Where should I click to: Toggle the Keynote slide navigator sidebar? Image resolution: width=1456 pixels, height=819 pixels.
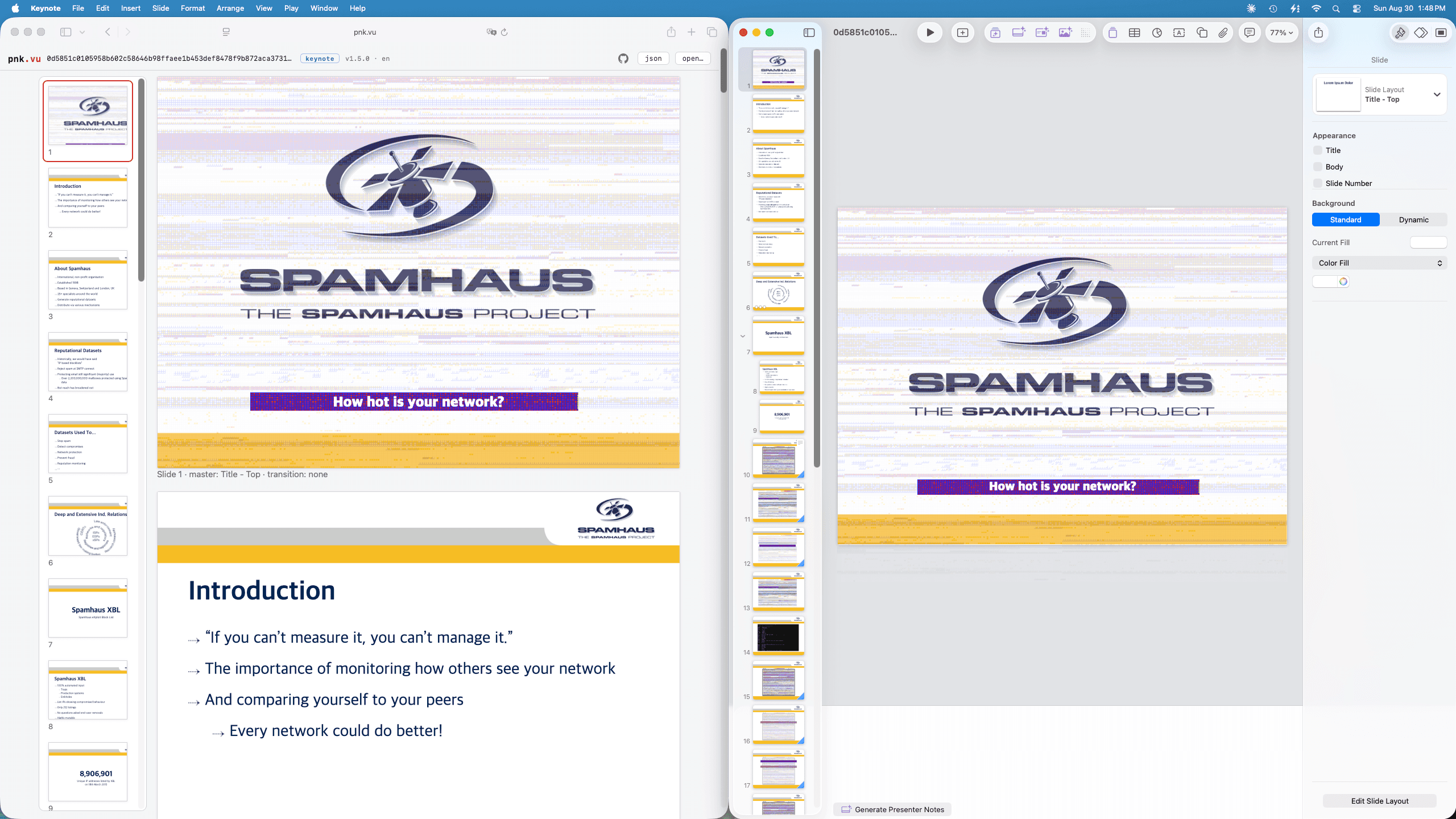[809, 32]
